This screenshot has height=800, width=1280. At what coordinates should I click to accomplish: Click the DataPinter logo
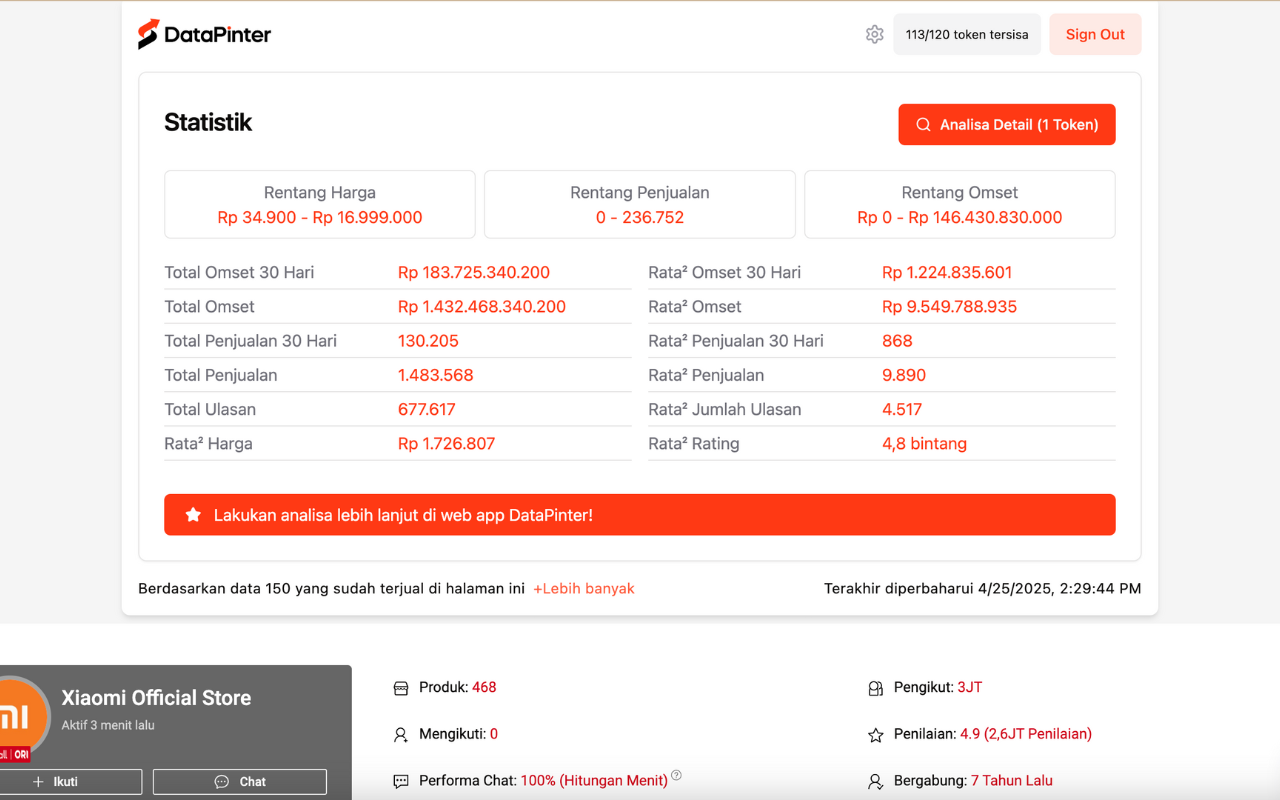click(x=205, y=35)
